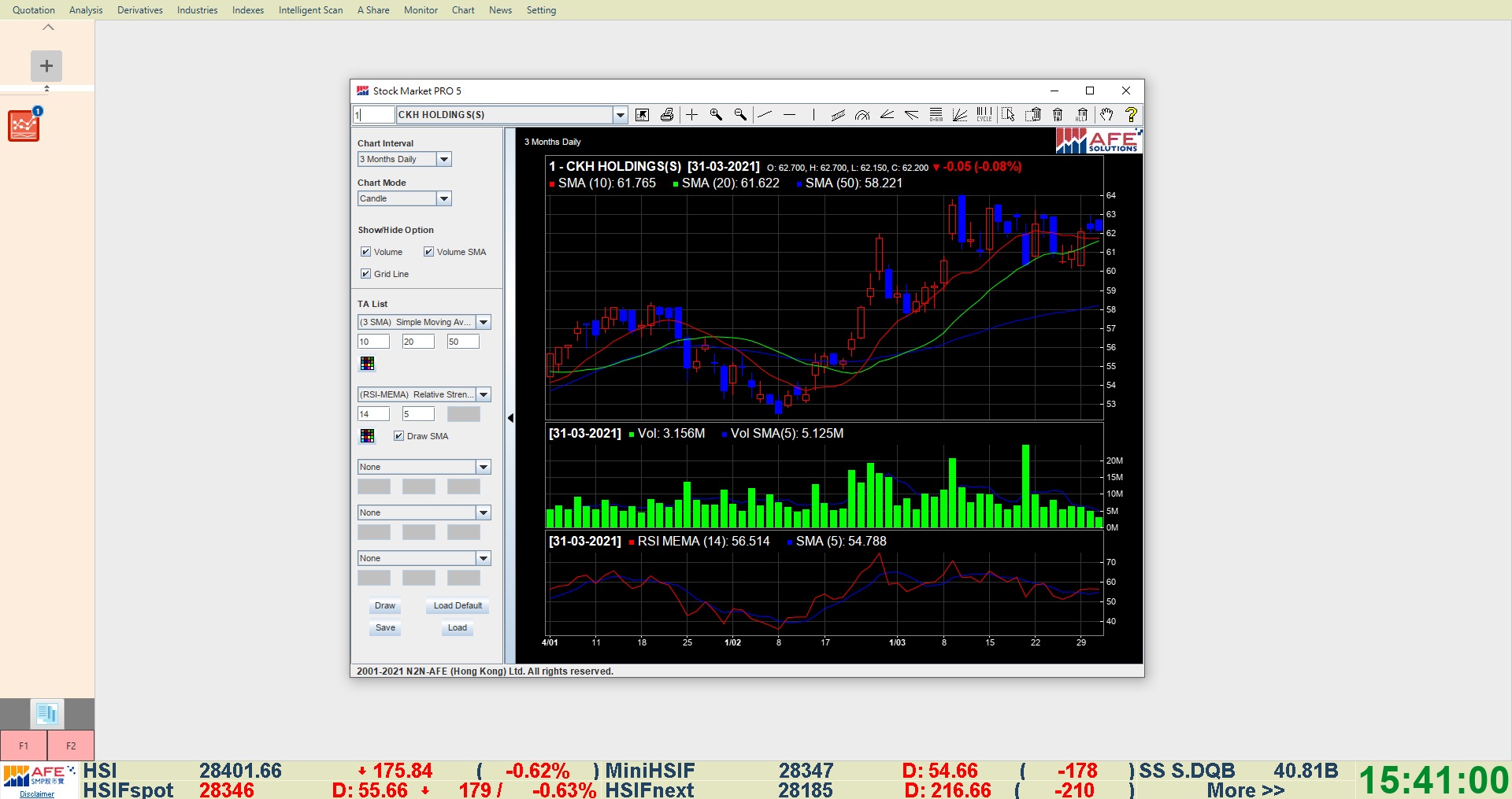This screenshot has height=799, width=1512.
Task: Select the CYCLE lines tool
Action: [x=984, y=115]
